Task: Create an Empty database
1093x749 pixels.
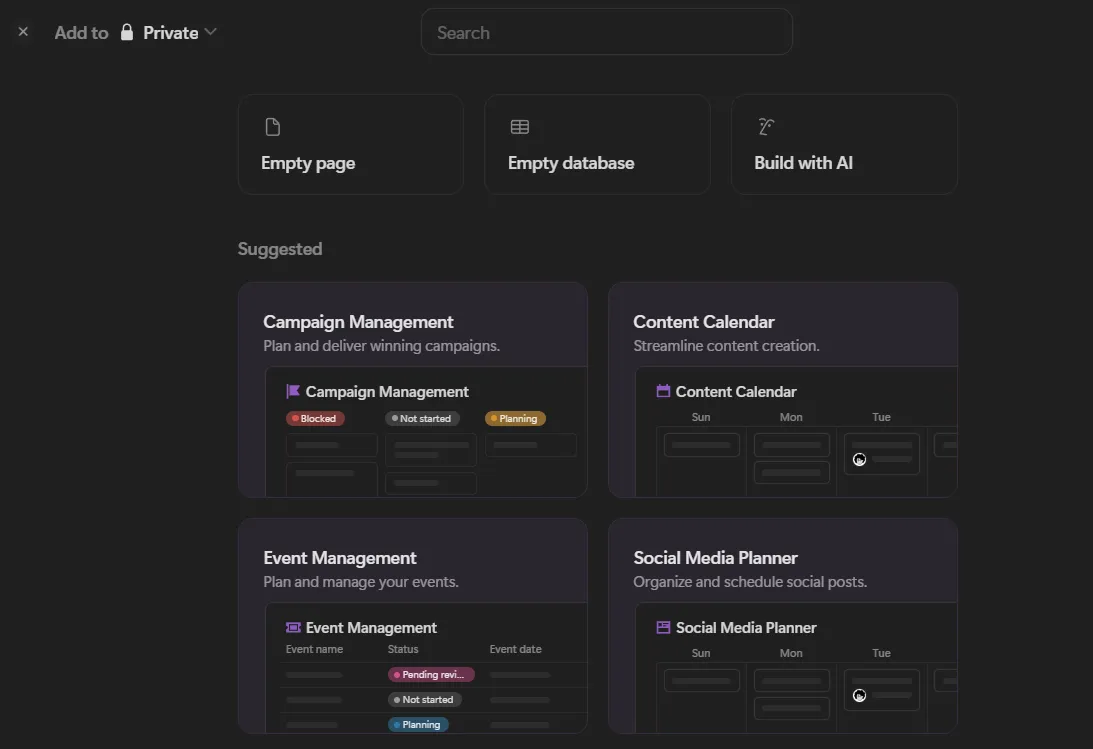Action: point(571,163)
